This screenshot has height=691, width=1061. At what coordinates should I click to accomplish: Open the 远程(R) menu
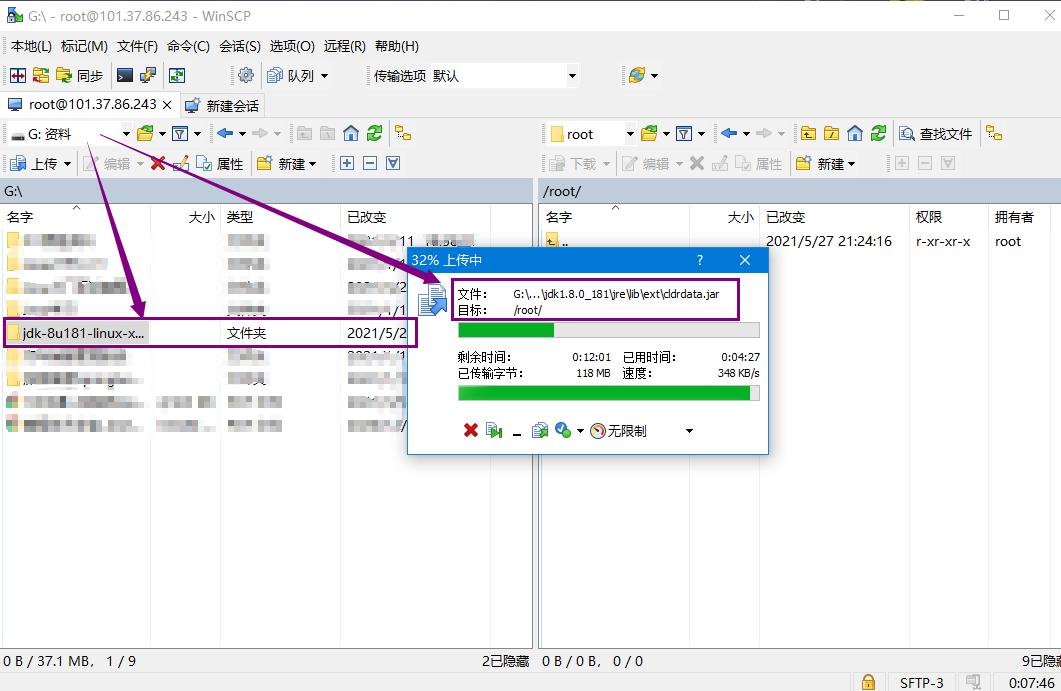[x=344, y=46]
